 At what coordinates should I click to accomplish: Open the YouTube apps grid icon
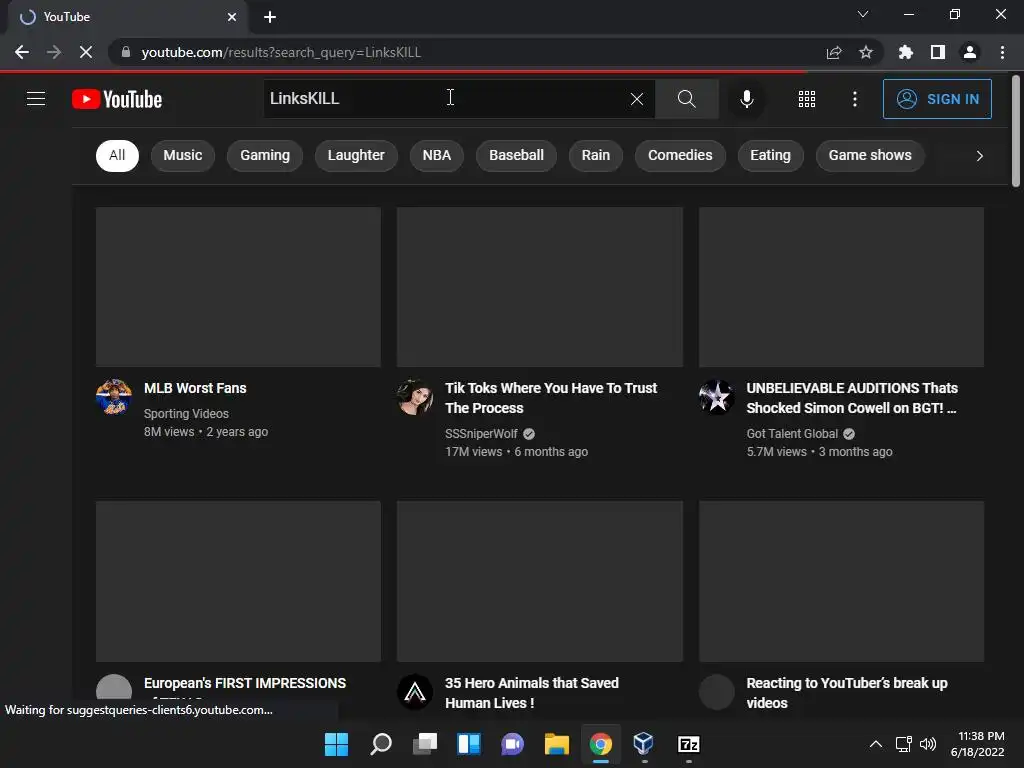(x=807, y=99)
